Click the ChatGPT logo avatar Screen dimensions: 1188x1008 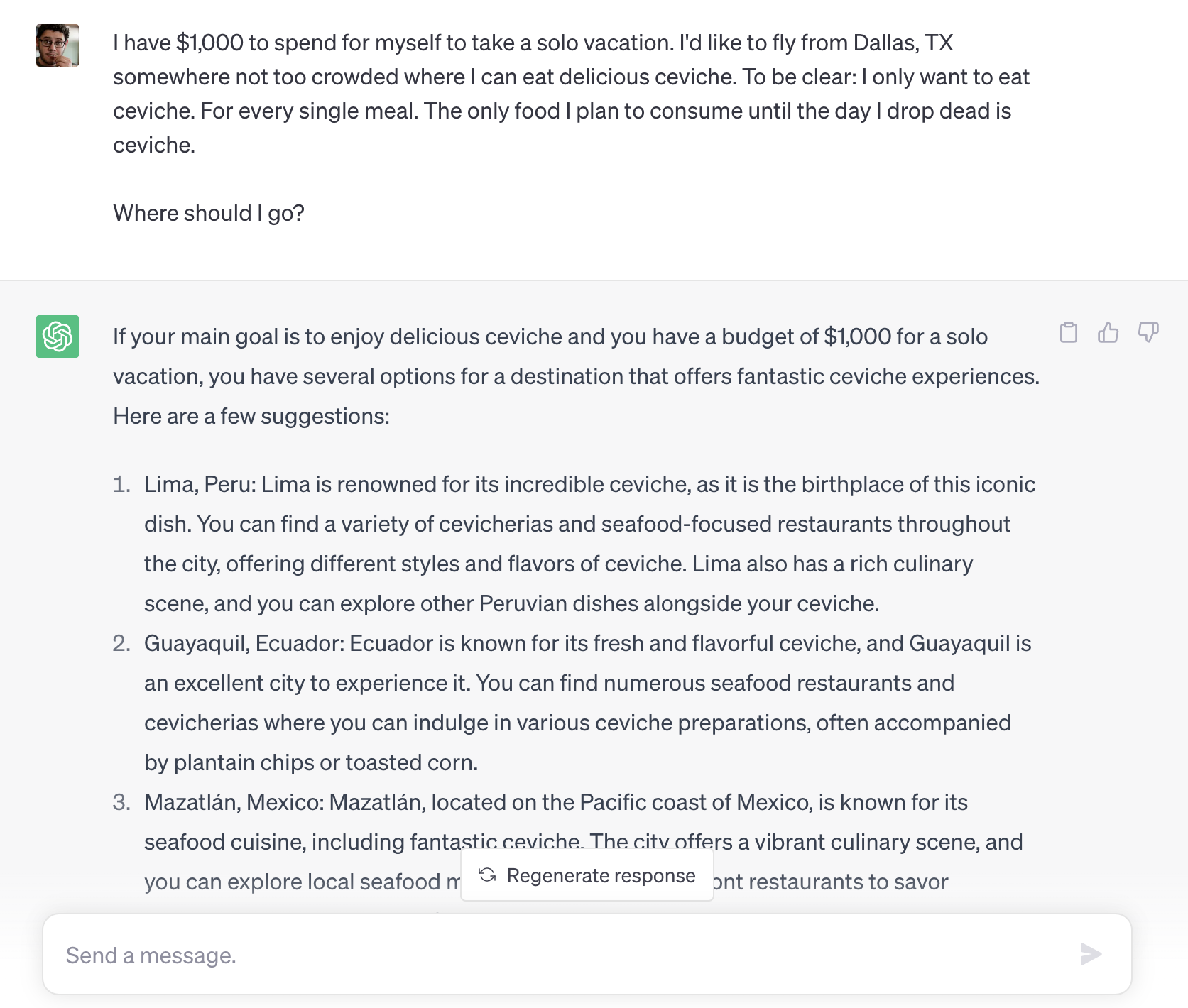click(x=58, y=336)
